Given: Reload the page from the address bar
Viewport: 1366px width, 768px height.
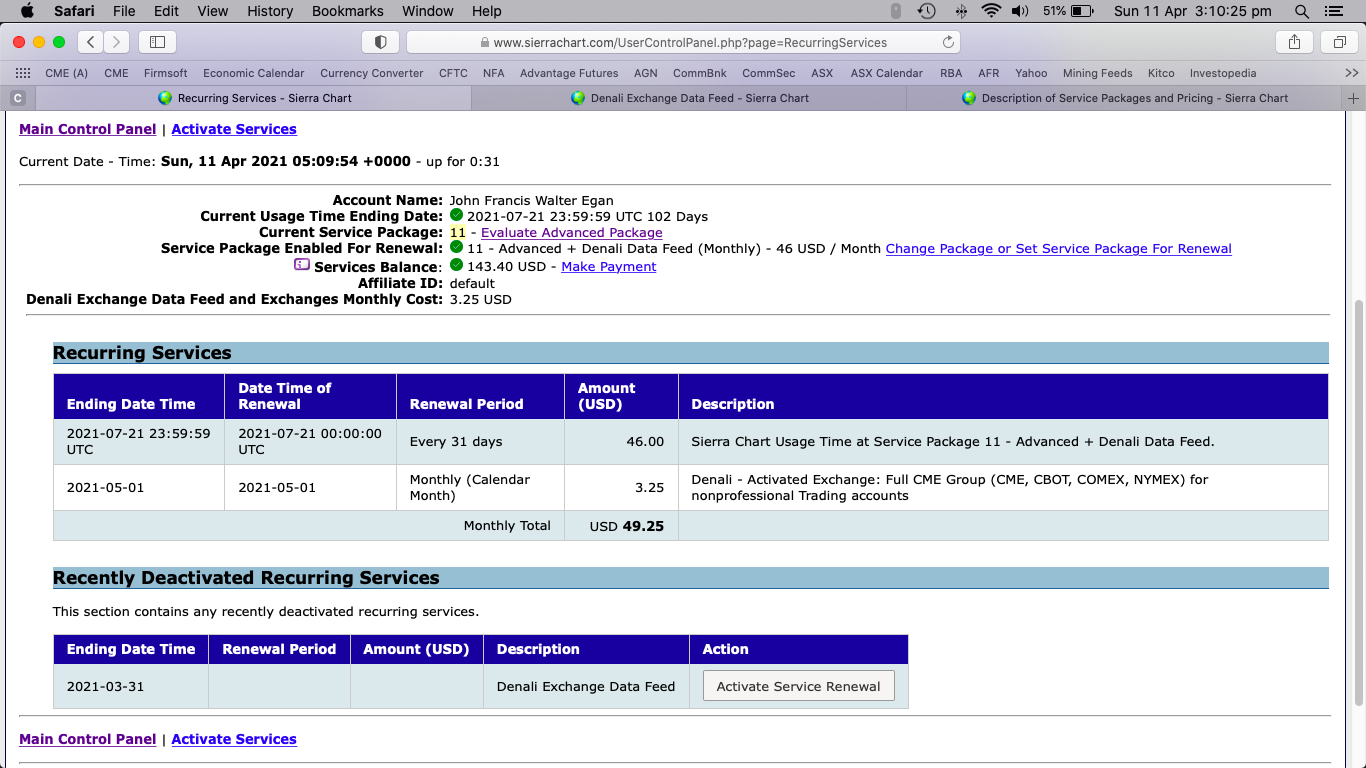Looking at the screenshot, I should (x=948, y=43).
